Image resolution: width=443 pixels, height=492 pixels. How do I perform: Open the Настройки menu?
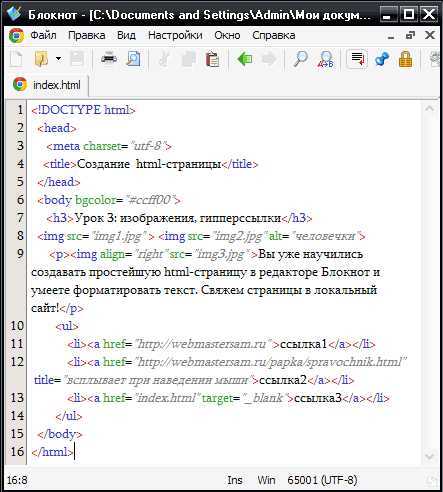pos(175,35)
